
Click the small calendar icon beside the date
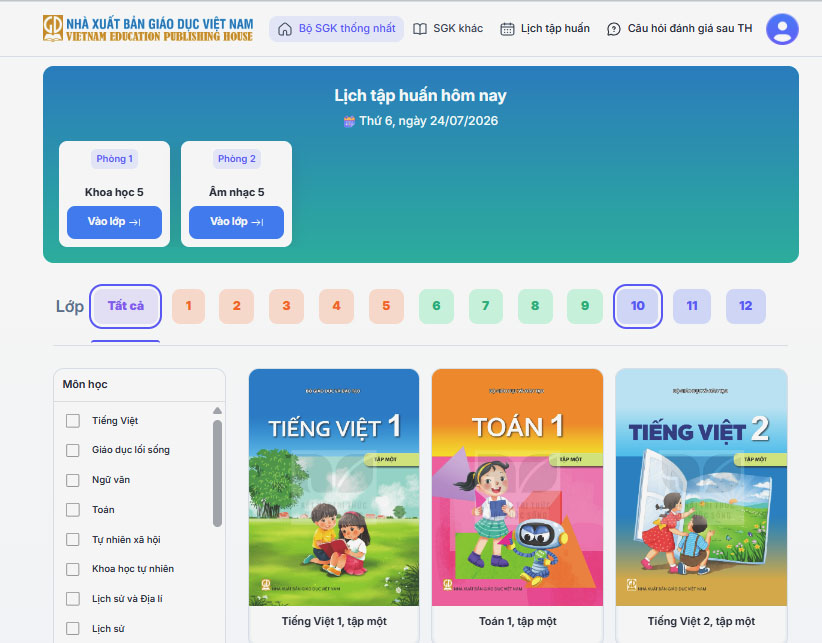(x=349, y=122)
